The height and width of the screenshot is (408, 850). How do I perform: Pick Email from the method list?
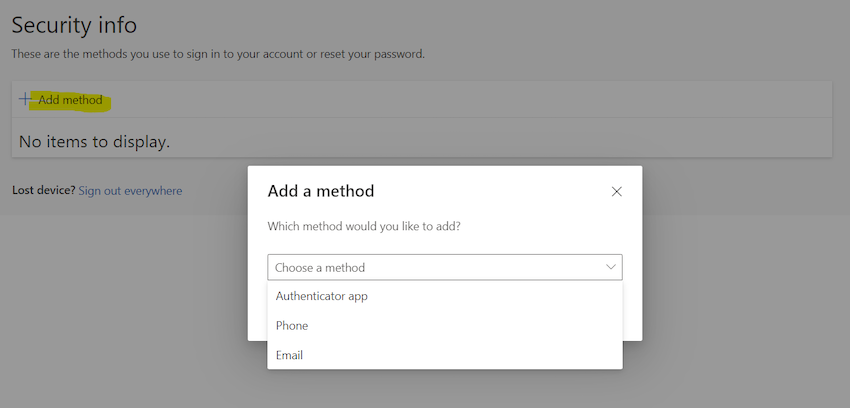tap(289, 355)
